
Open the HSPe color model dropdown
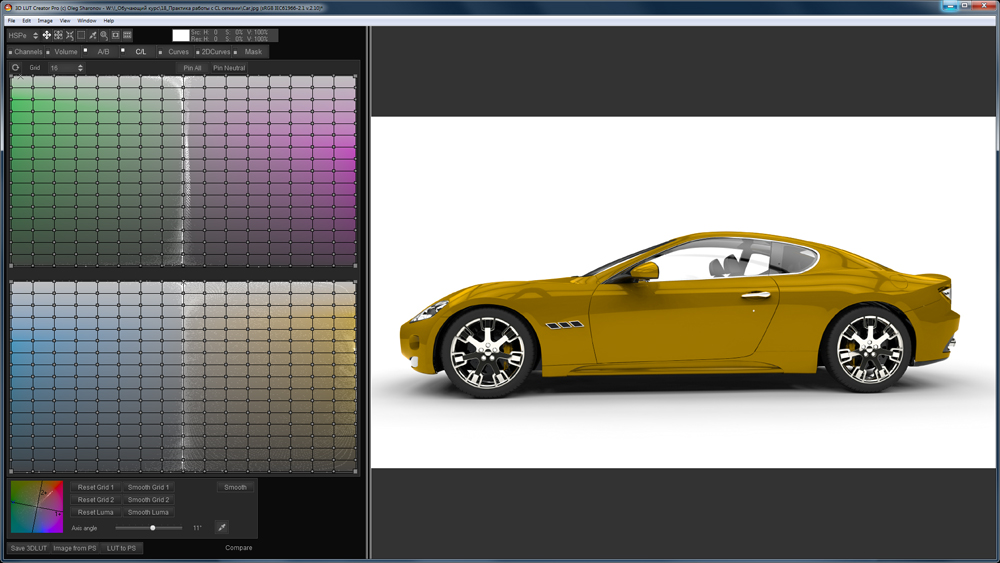pos(23,35)
